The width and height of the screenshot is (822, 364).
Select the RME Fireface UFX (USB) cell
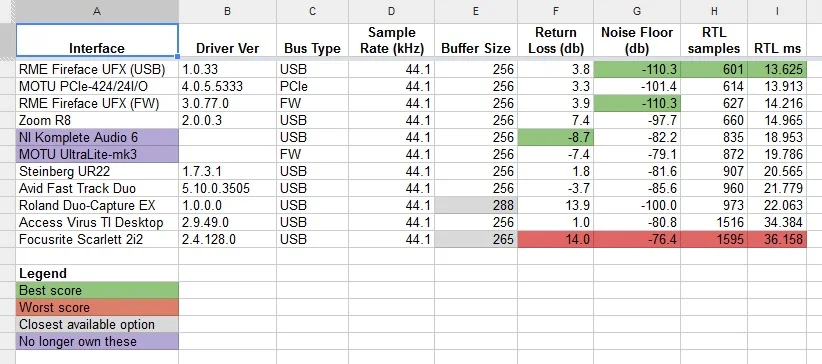point(97,69)
